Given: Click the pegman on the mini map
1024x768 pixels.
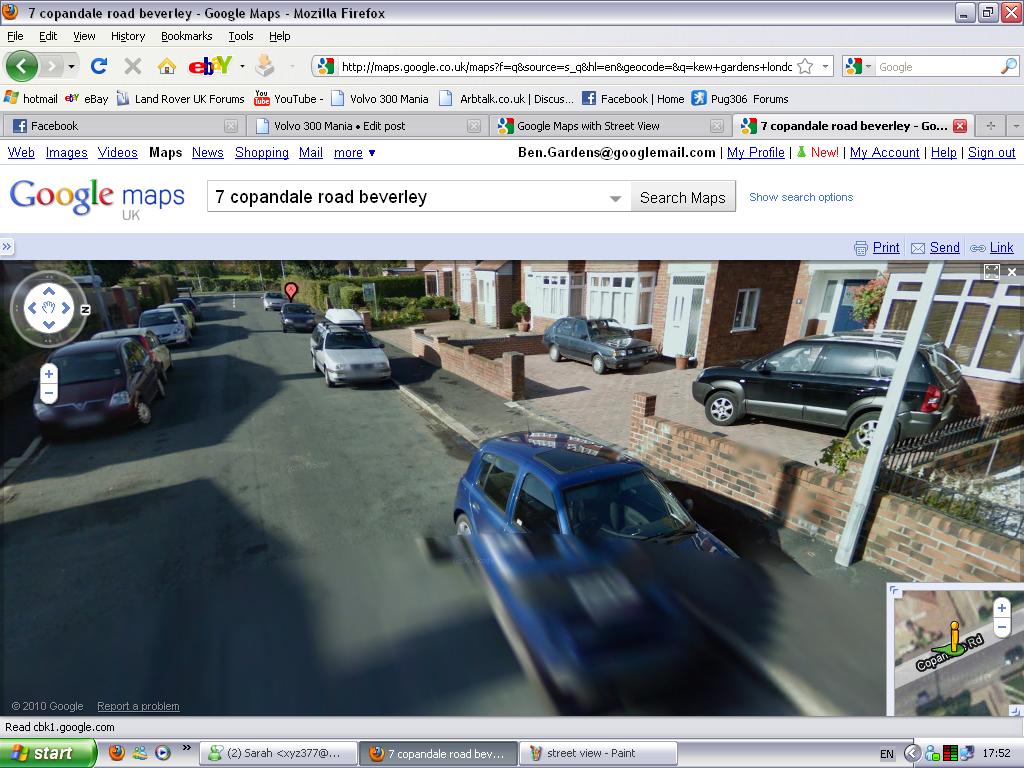Looking at the screenshot, I should (954, 636).
